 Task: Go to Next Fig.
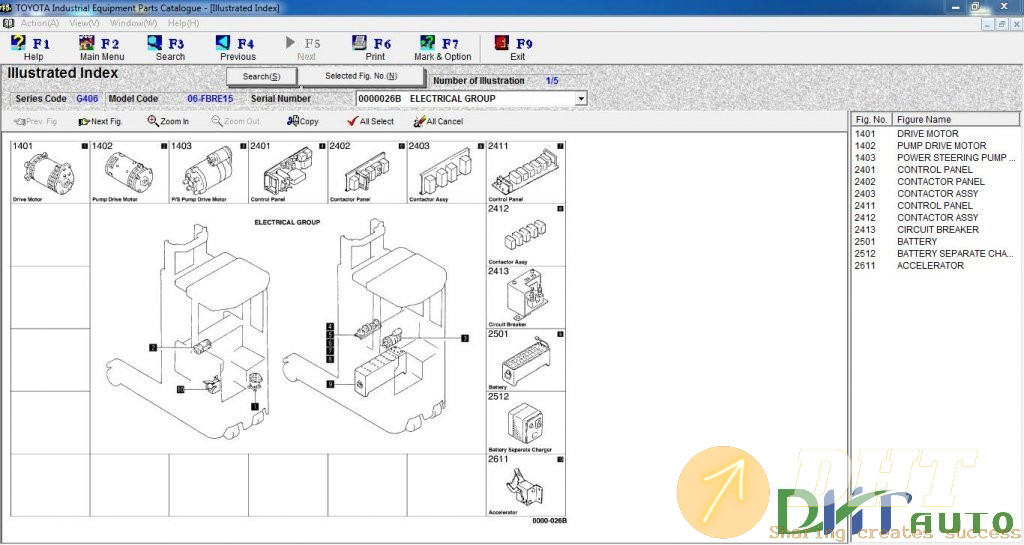point(100,121)
